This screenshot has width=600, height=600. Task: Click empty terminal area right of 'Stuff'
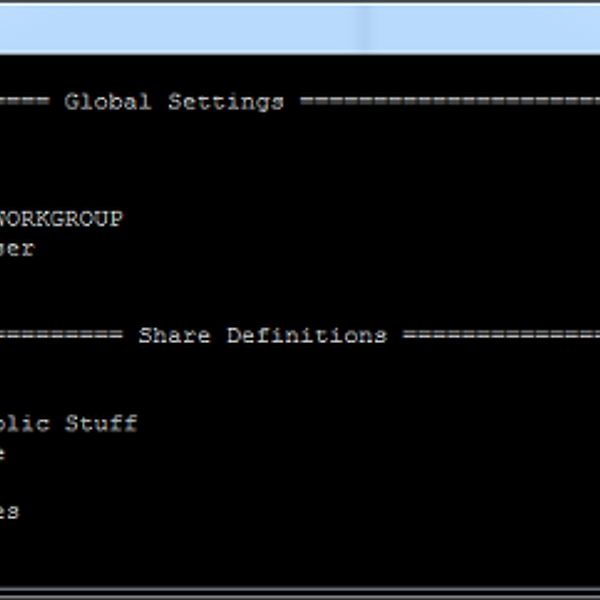coord(350,424)
